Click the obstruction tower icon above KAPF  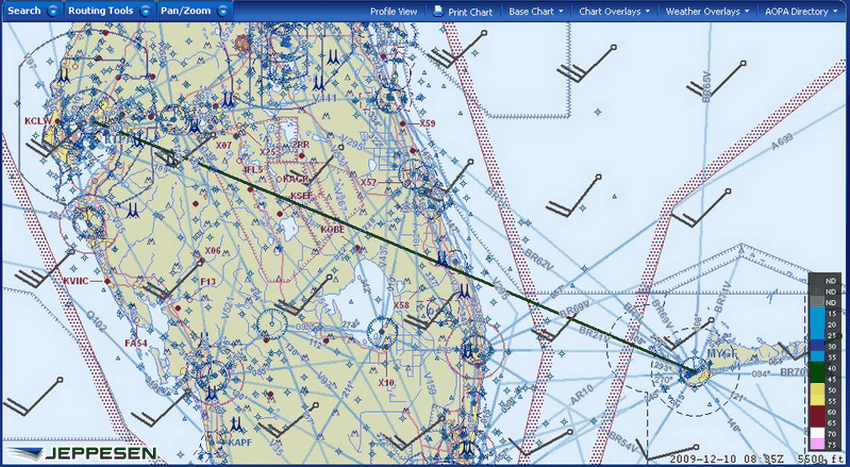coord(235,424)
